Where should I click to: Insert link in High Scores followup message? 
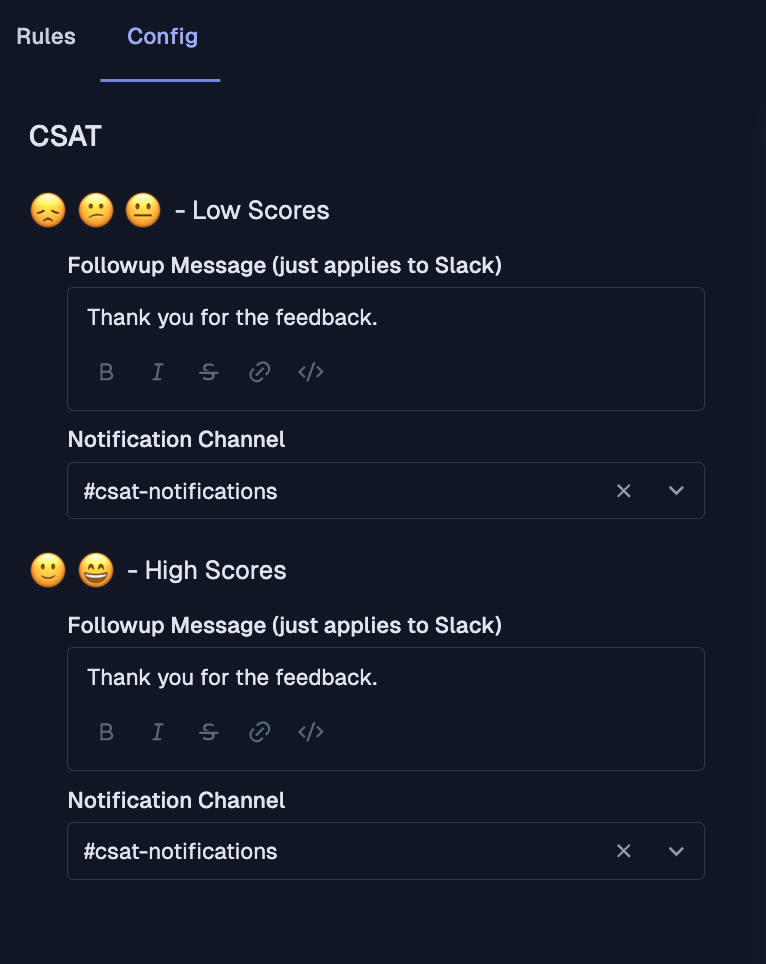(x=260, y=732)
